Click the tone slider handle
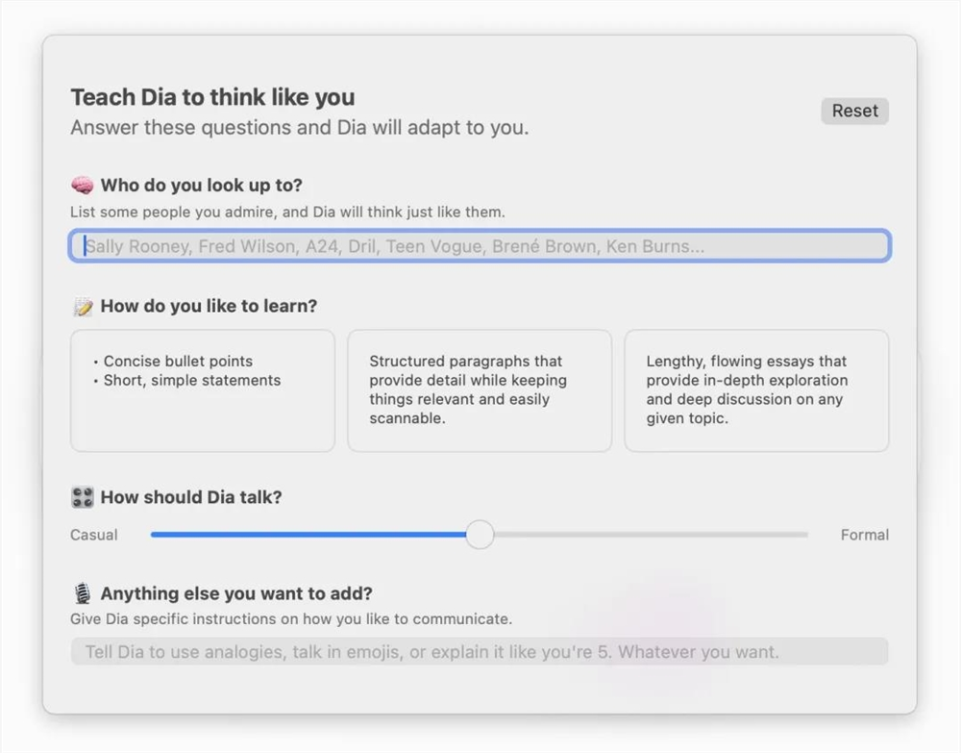961x753 pixels. point(480,535)
